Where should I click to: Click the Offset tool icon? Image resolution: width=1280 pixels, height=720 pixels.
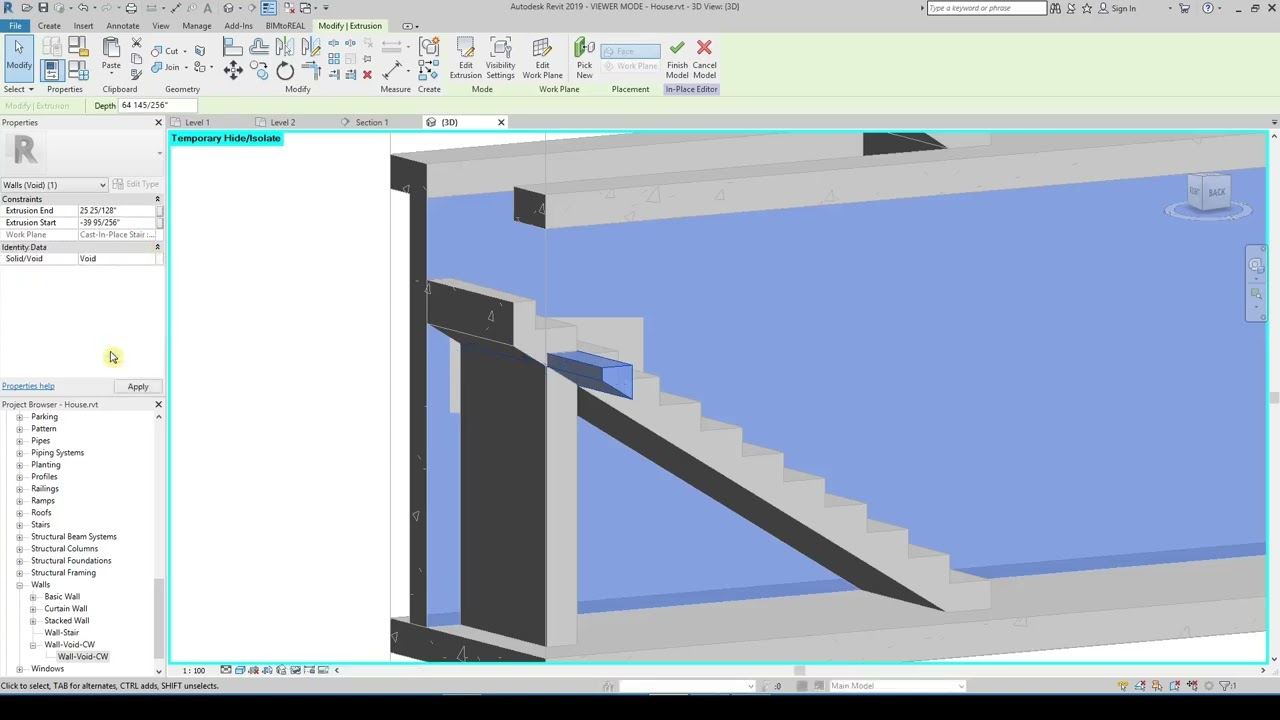tap(259, 47)
